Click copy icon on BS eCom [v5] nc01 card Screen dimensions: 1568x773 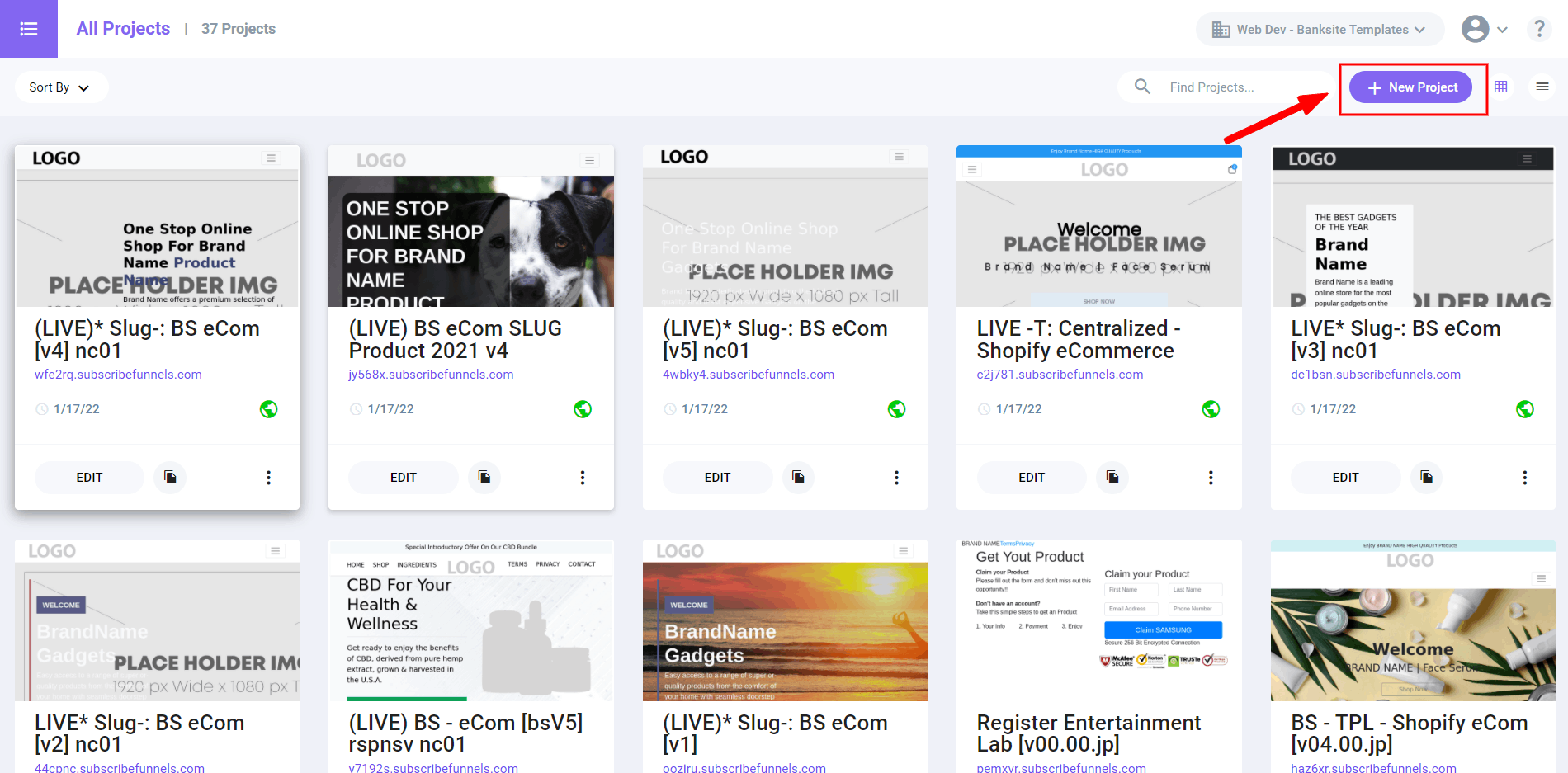798,478
